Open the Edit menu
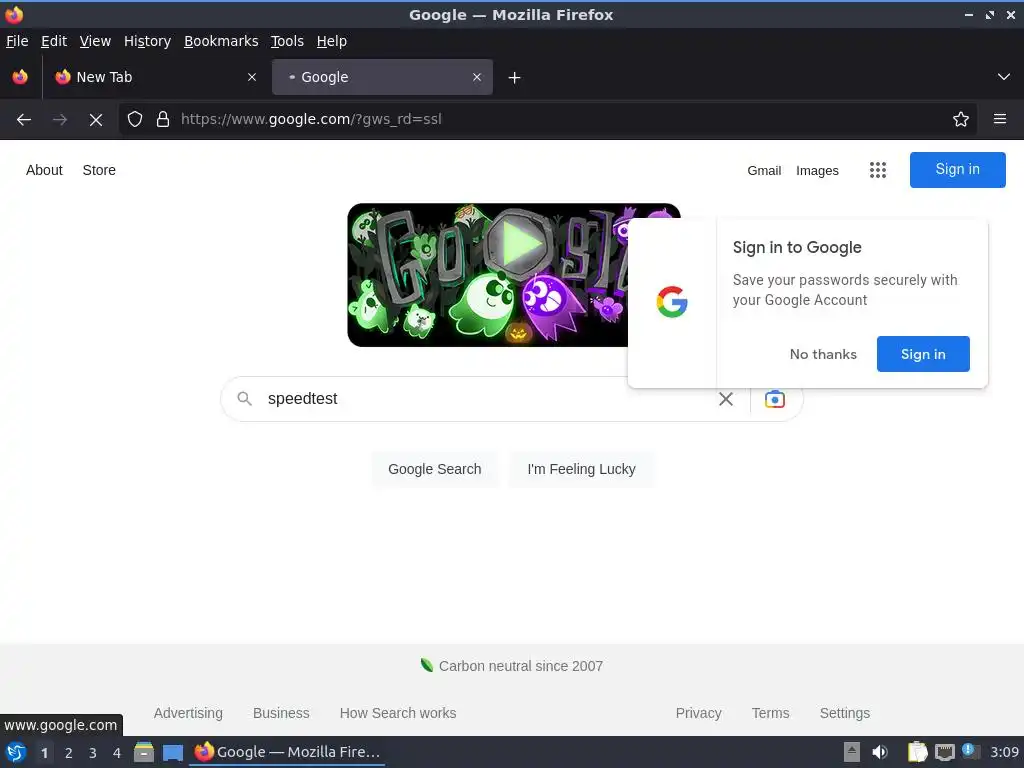1024x768 pixels. pos(54,41)
